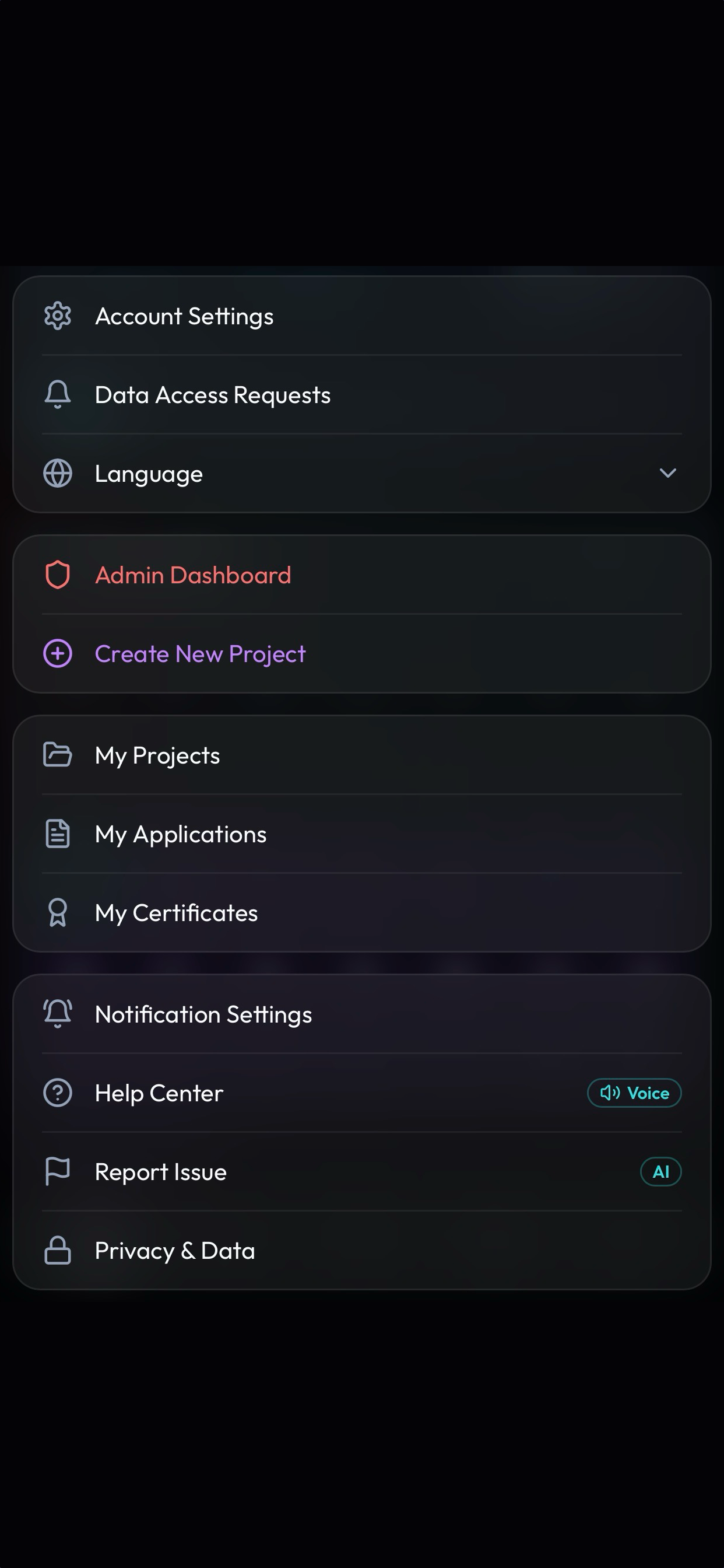The image size is (724, 1568).
Task: Go to Account Settings text label
Action: (x=184, y=316)
